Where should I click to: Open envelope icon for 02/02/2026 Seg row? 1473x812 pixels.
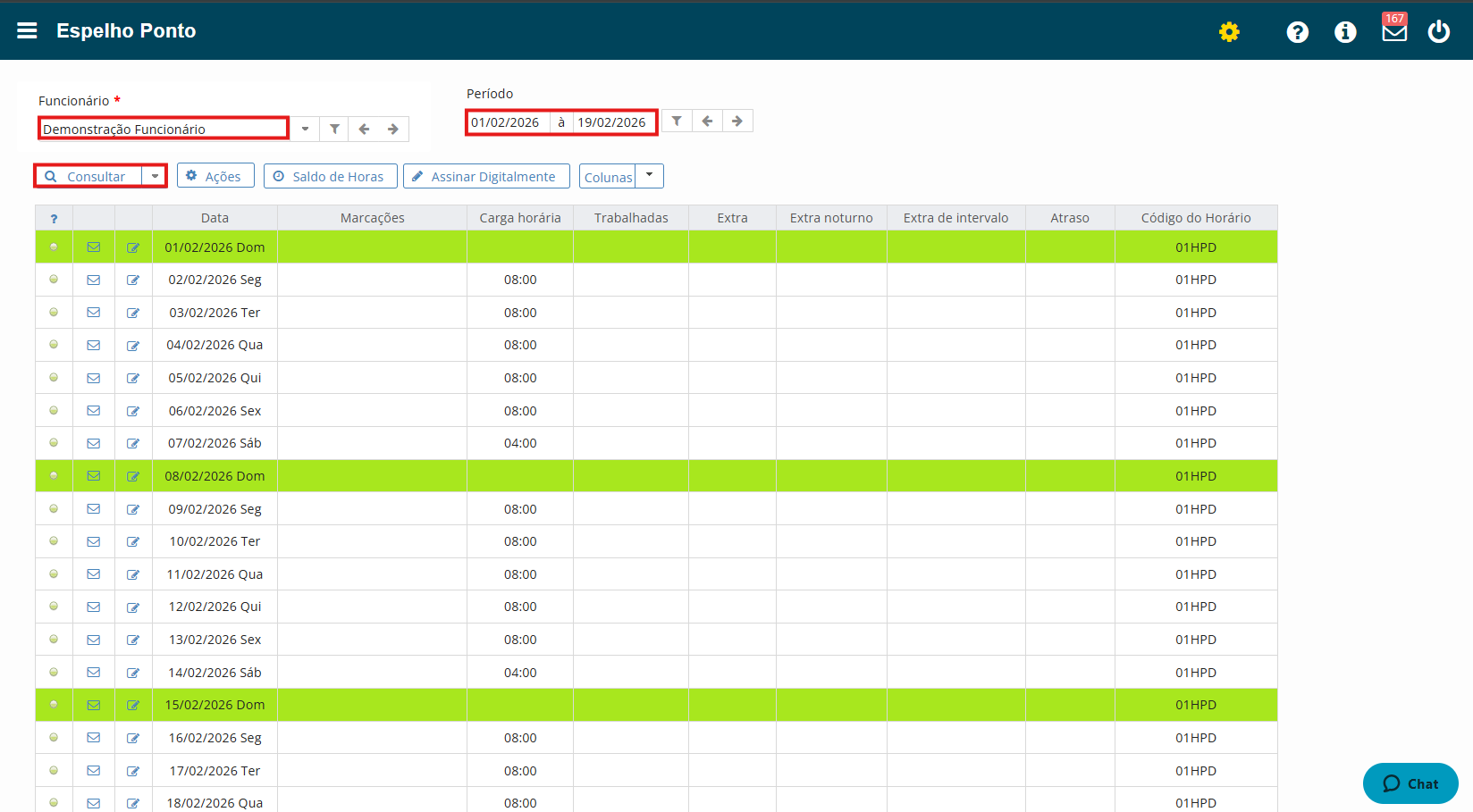click(x=94, y=280)
